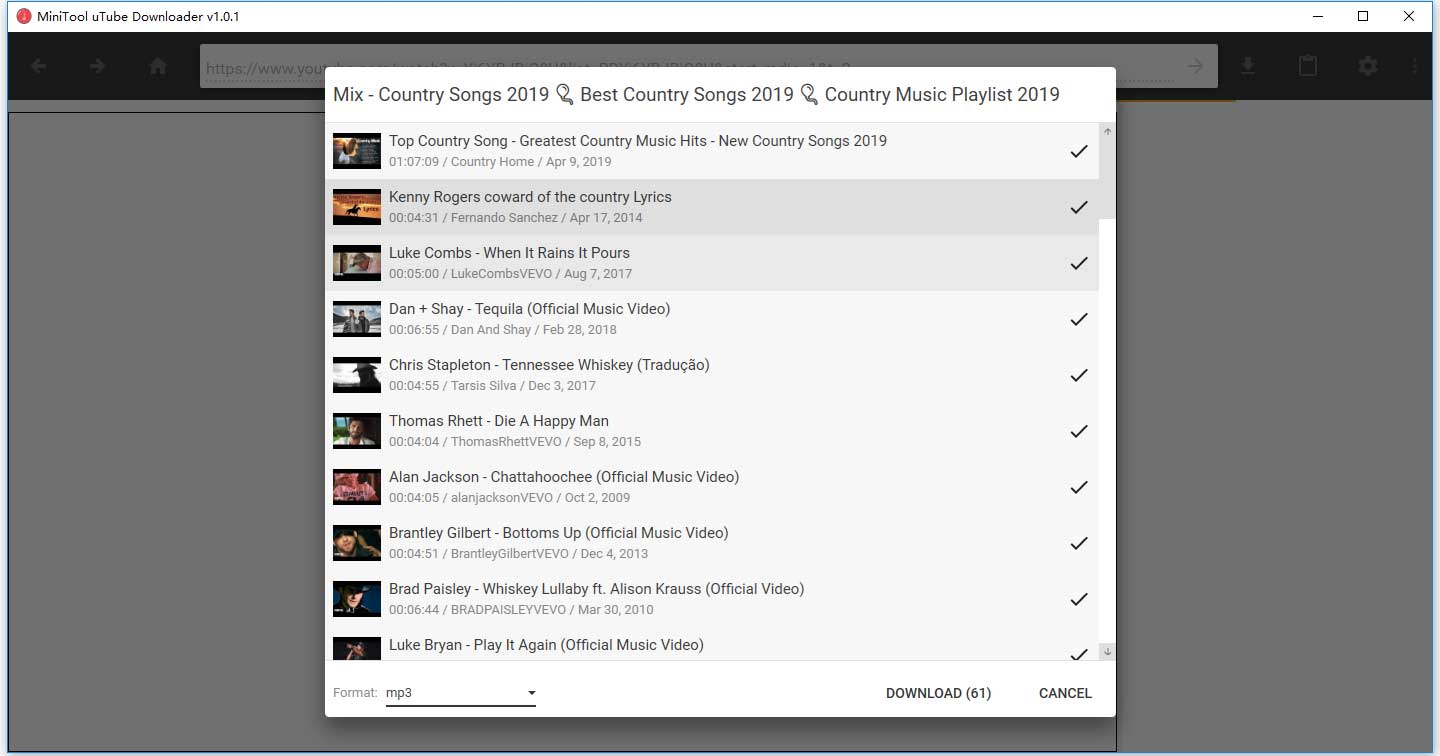Screen dimensions: 1440x756
Task: Click details '00:06:55 / Dan And Shay / Feb 28, 2018'
Action: (503, 330)
